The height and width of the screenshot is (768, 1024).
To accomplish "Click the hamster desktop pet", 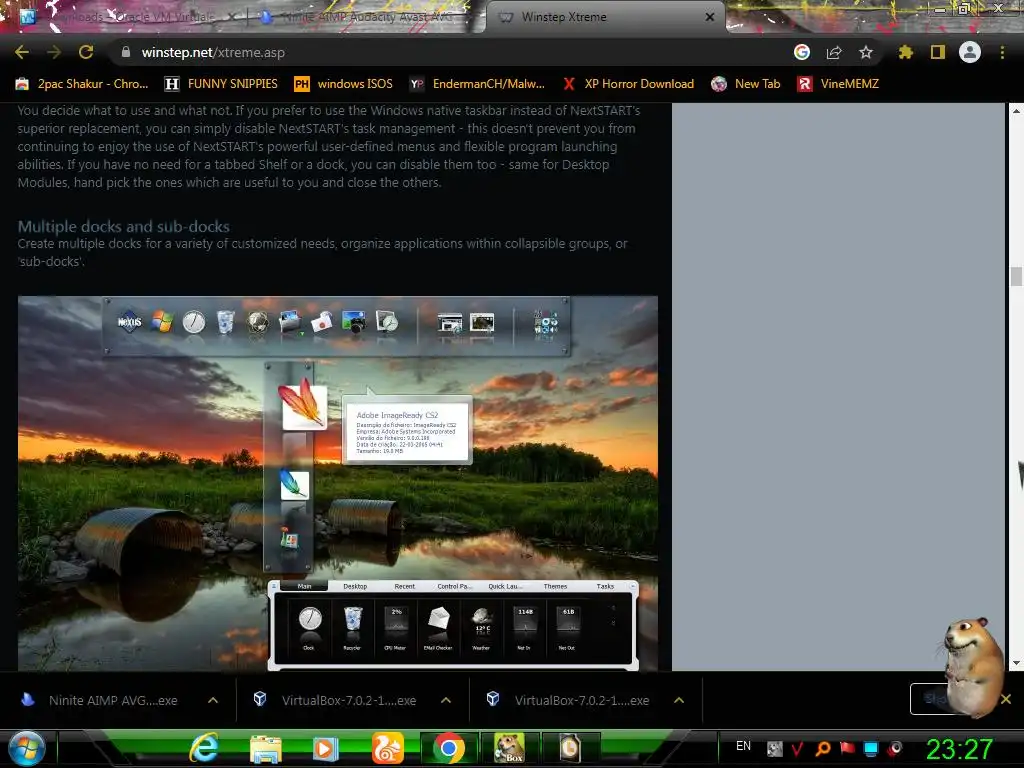I will pos(973,666).
